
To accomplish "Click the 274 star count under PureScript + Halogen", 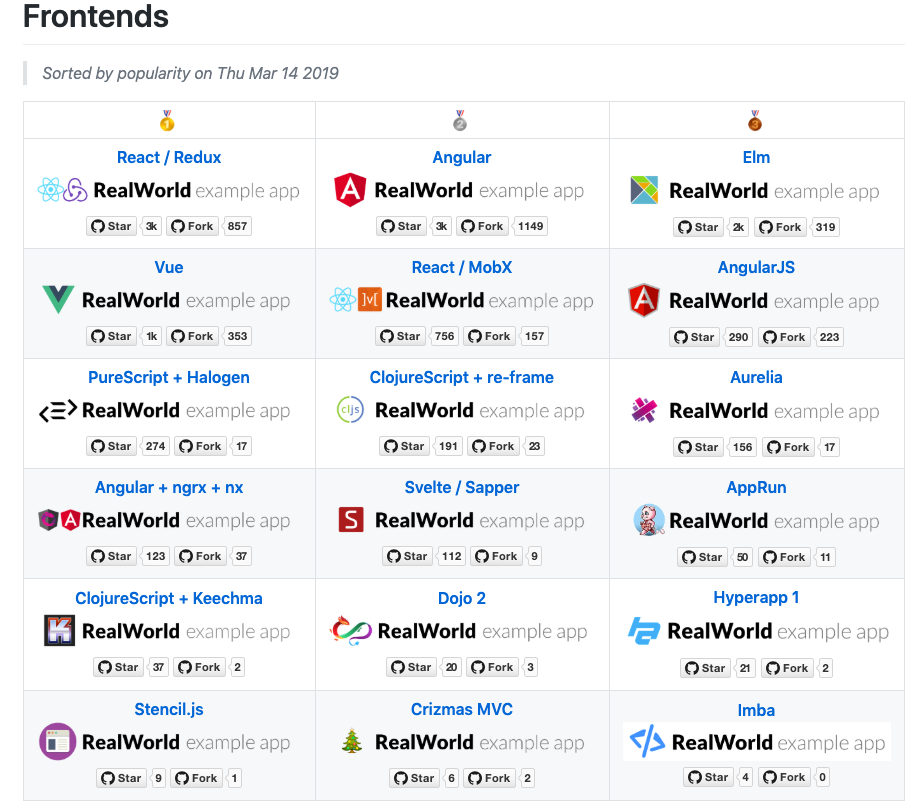I will click(x=155, y=446).
